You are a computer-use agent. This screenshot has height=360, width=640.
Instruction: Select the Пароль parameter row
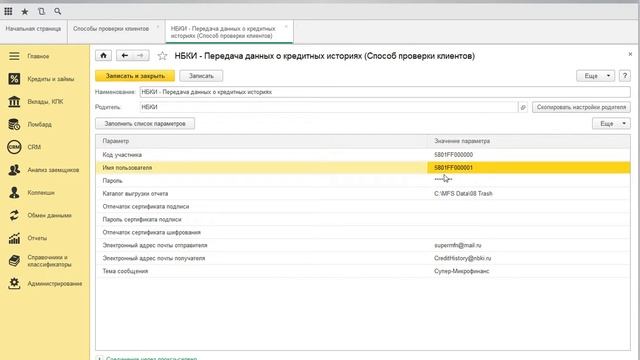(363, 180)
